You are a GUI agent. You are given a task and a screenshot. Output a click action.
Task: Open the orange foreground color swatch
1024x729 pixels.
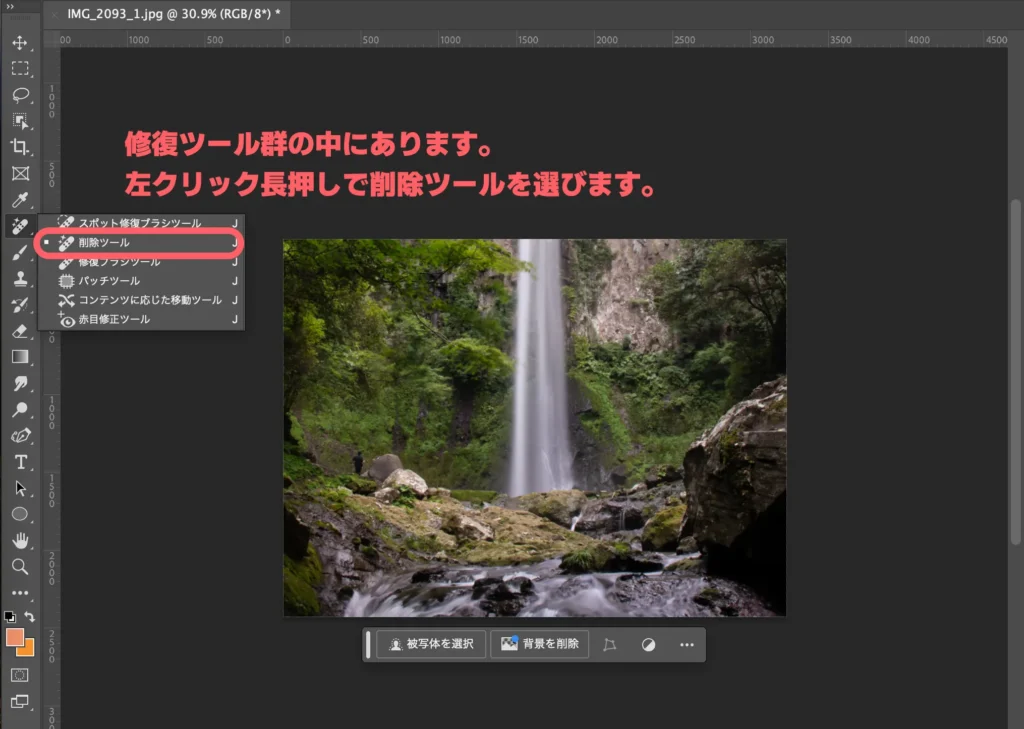[x=14, y=638]
